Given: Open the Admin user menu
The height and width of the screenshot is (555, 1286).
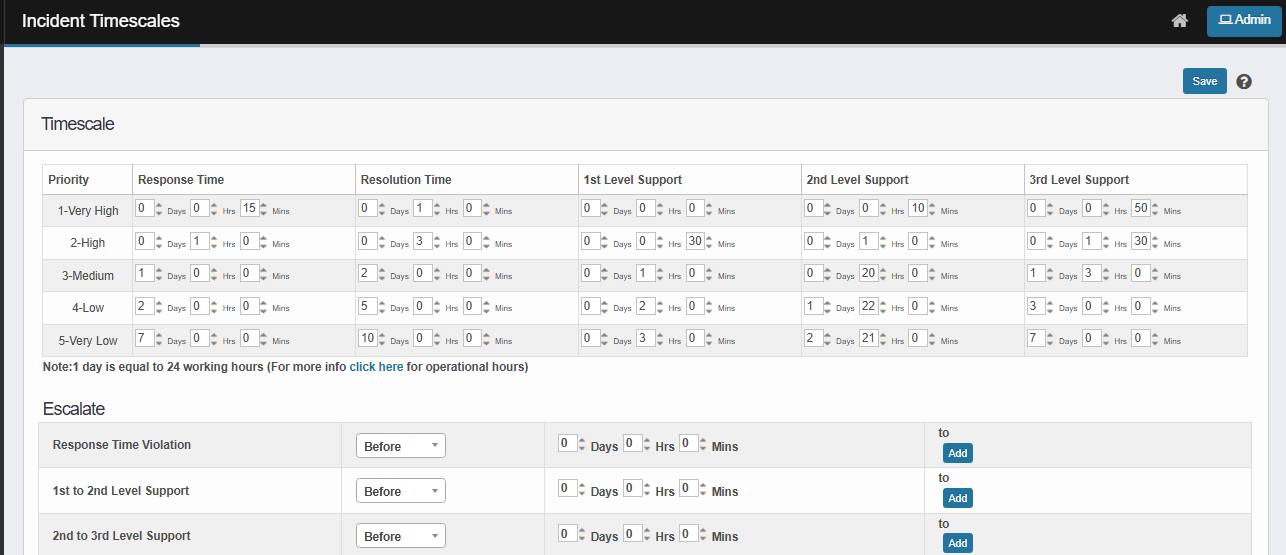Looking at the screenshot, I should click(x=1244, y=21).
